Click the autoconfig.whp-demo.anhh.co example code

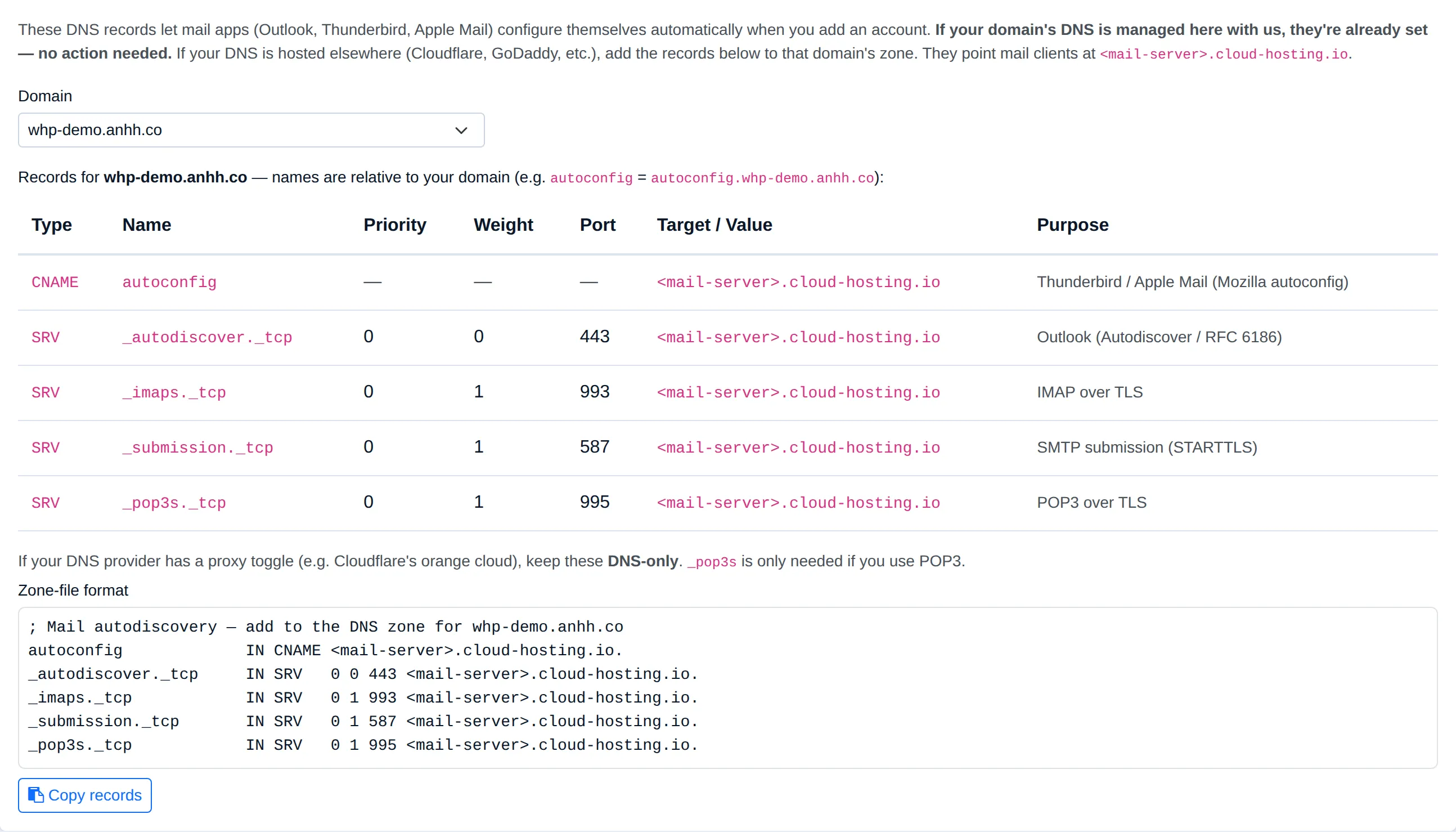762,178
